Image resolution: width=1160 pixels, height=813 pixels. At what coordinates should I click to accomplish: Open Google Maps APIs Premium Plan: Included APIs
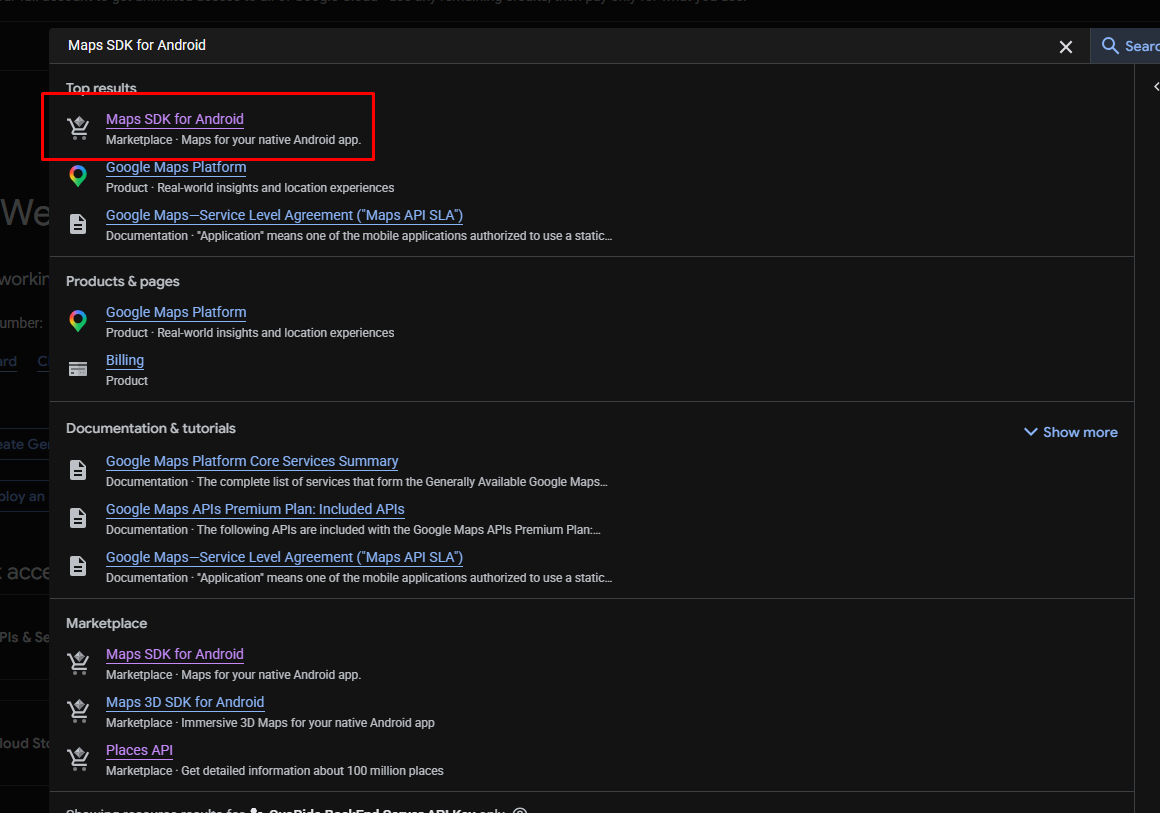[255, 509]
